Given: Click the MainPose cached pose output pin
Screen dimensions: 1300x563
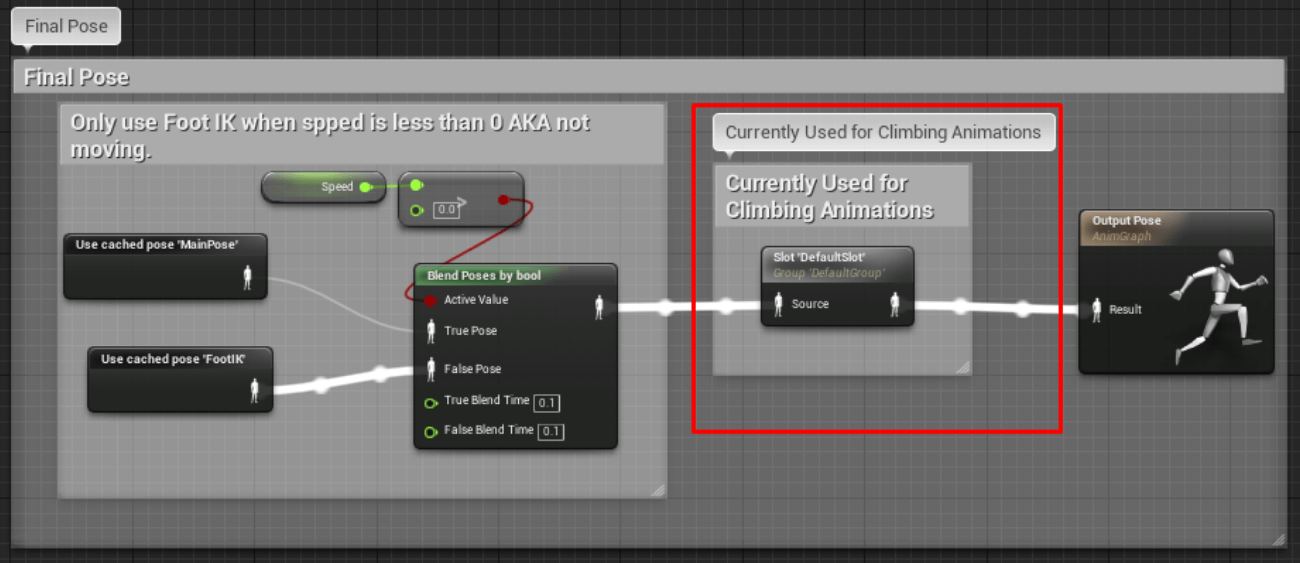Looking at the screenshot, I should (x=247, y=278).
